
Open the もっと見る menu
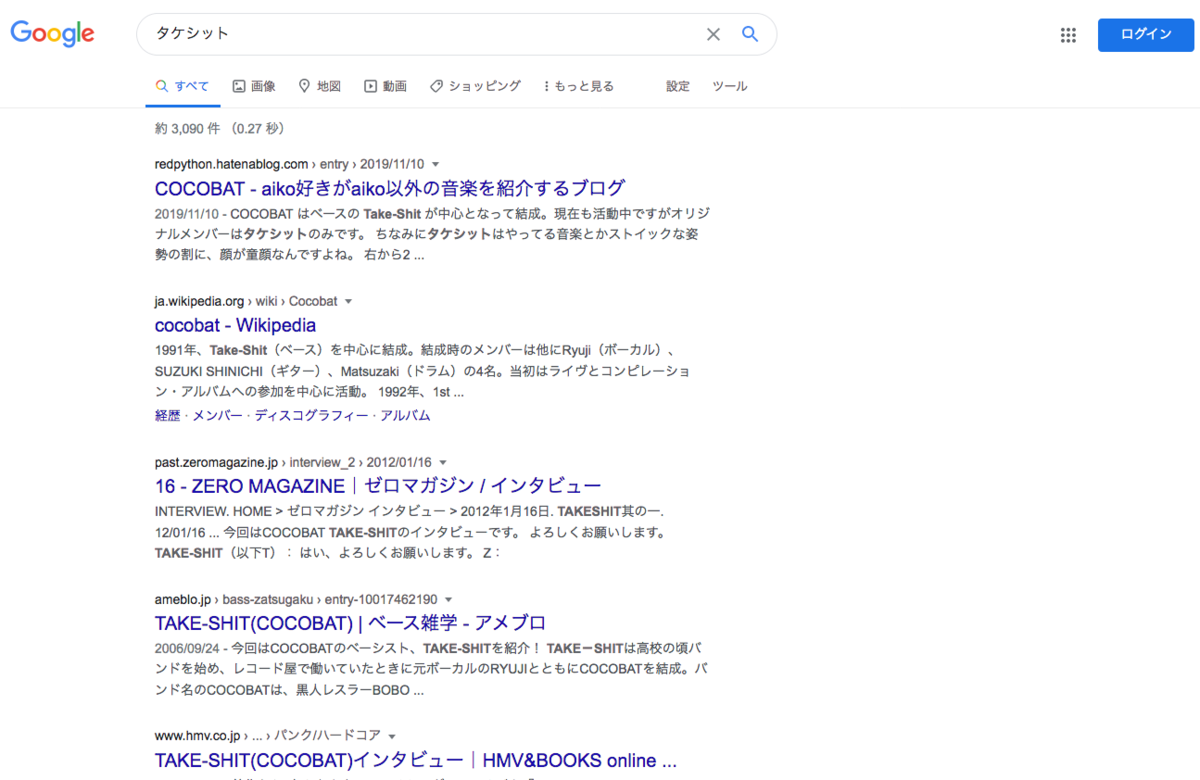578,86
